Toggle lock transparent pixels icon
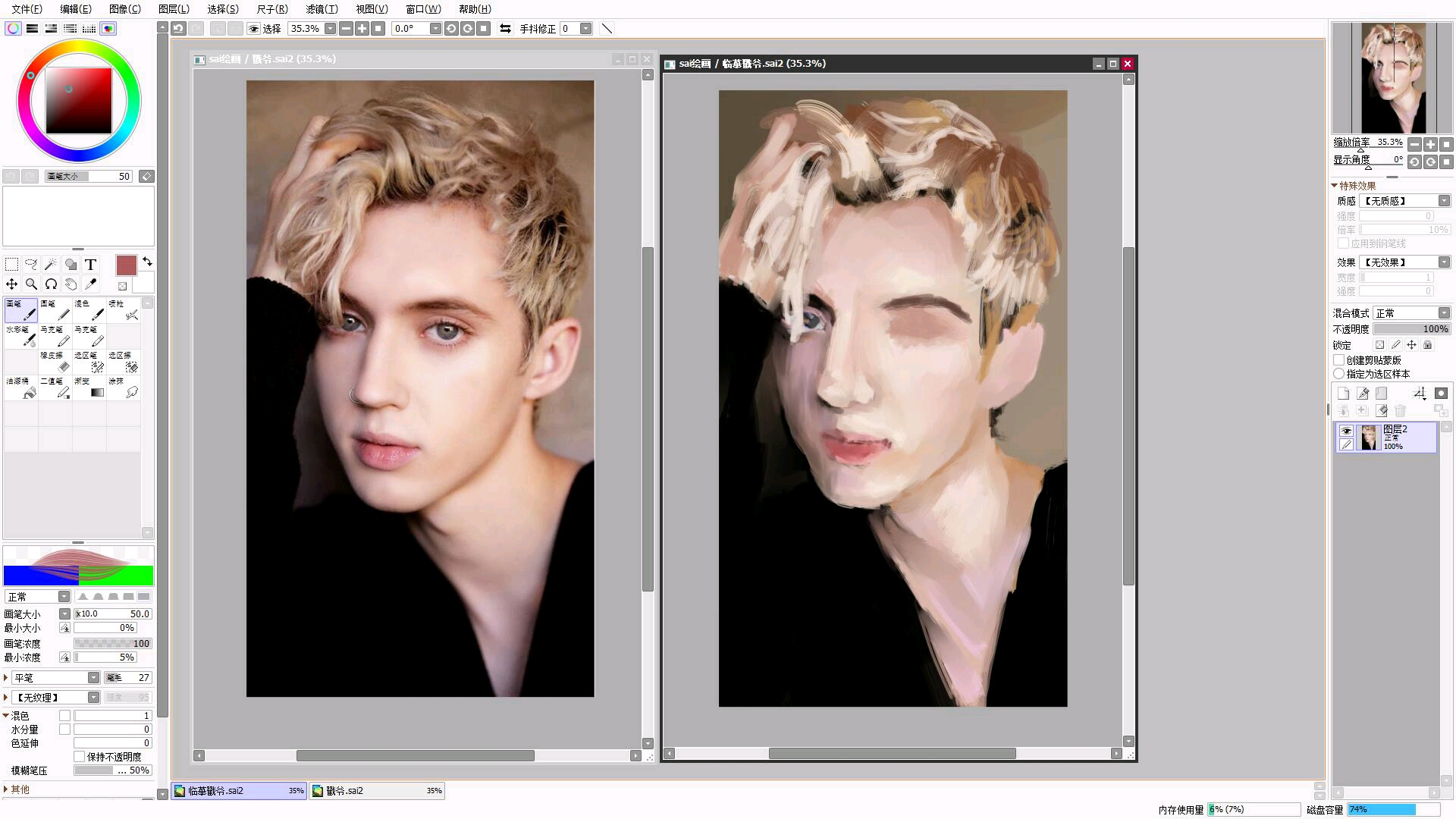 [x=1379, y=344]
